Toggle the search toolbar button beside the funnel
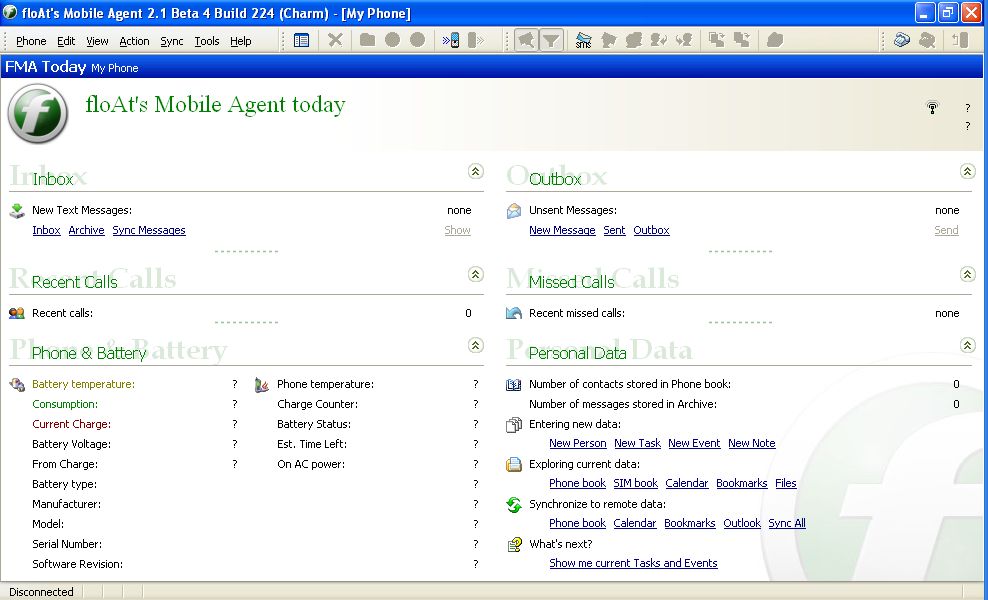Viewport: 988px width, 600px height. point(526,40)
